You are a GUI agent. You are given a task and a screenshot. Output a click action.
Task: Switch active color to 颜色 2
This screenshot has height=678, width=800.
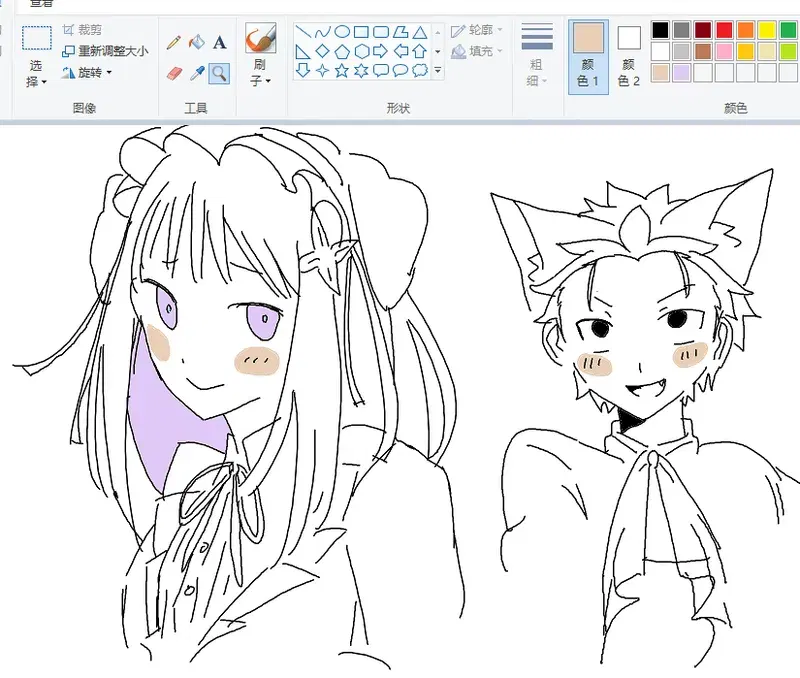(629, 57)
